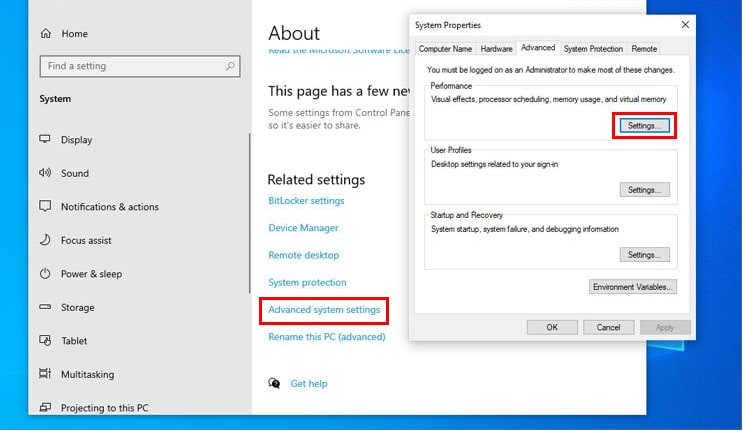
Task: Switch to the Hardware tab
Action: tap(497, 48)
